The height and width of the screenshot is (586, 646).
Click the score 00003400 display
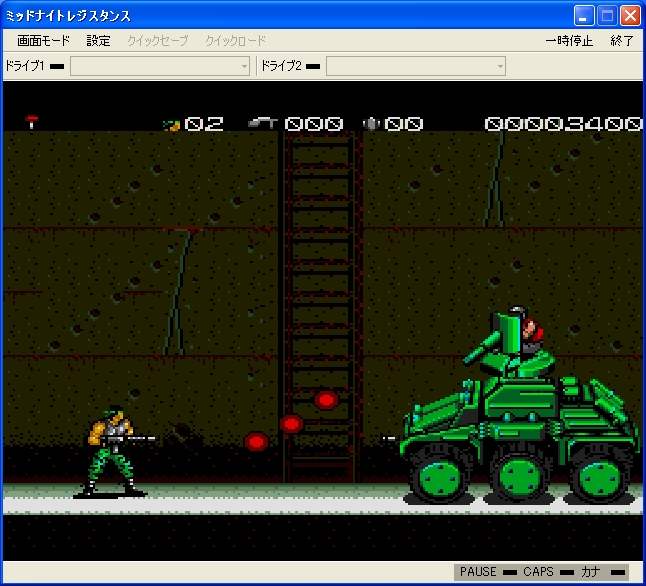tap(563, 124)
